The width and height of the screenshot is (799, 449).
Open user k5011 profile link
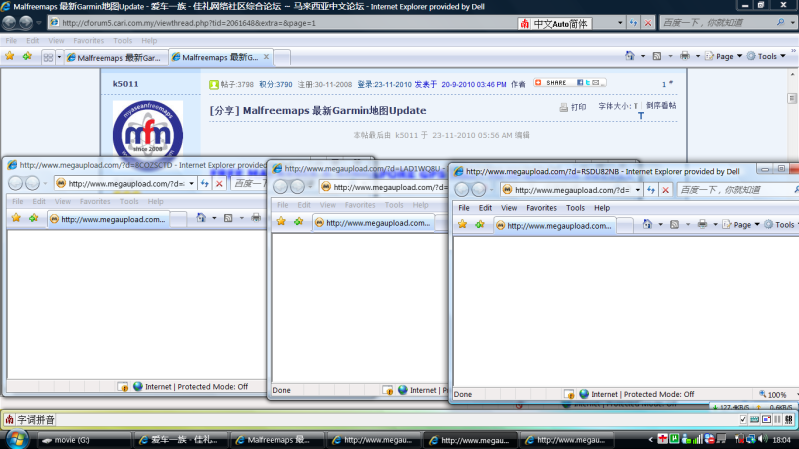pos(126,84)
